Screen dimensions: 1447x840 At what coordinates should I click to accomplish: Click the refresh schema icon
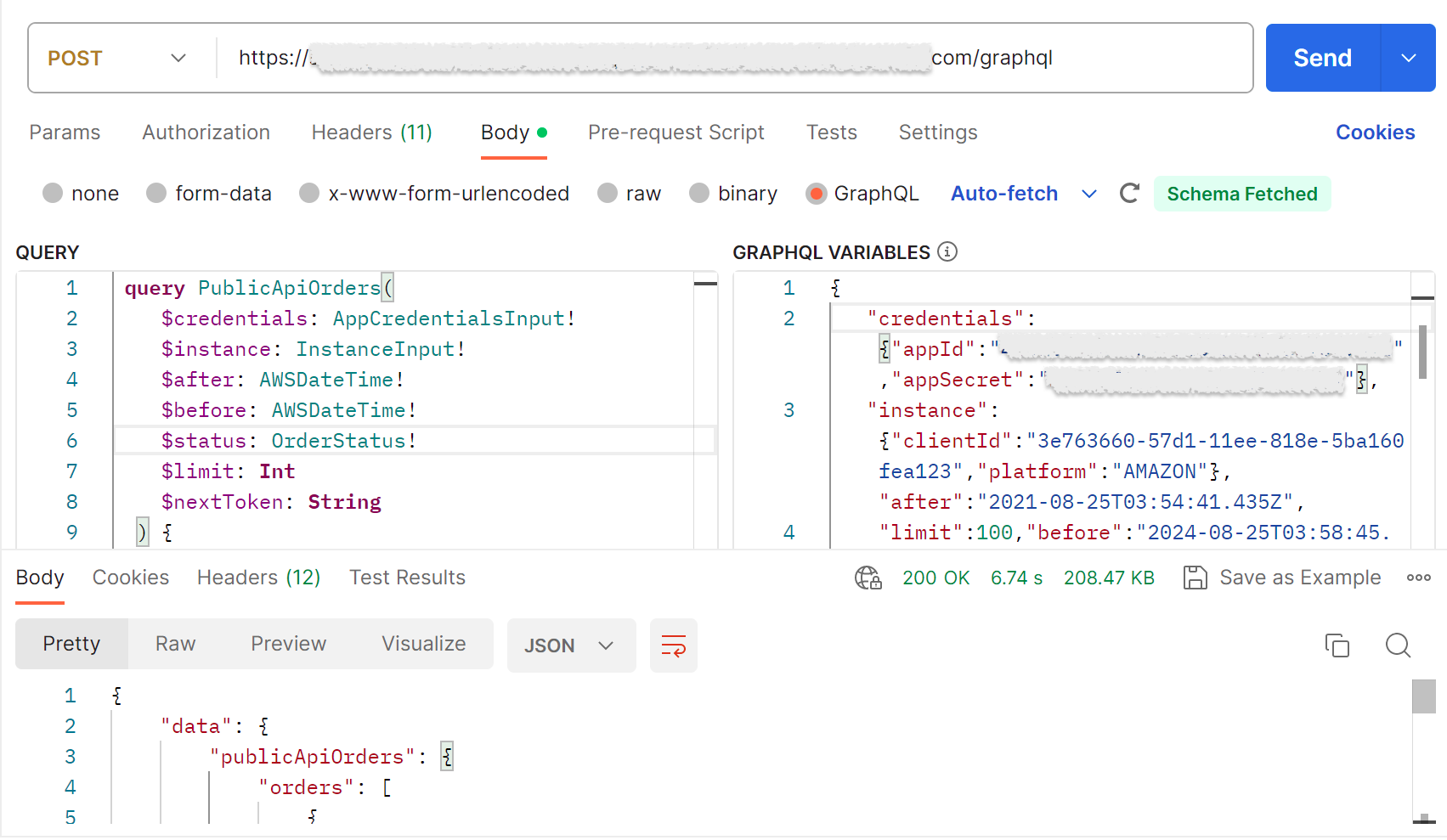[x=1128, y=194]
